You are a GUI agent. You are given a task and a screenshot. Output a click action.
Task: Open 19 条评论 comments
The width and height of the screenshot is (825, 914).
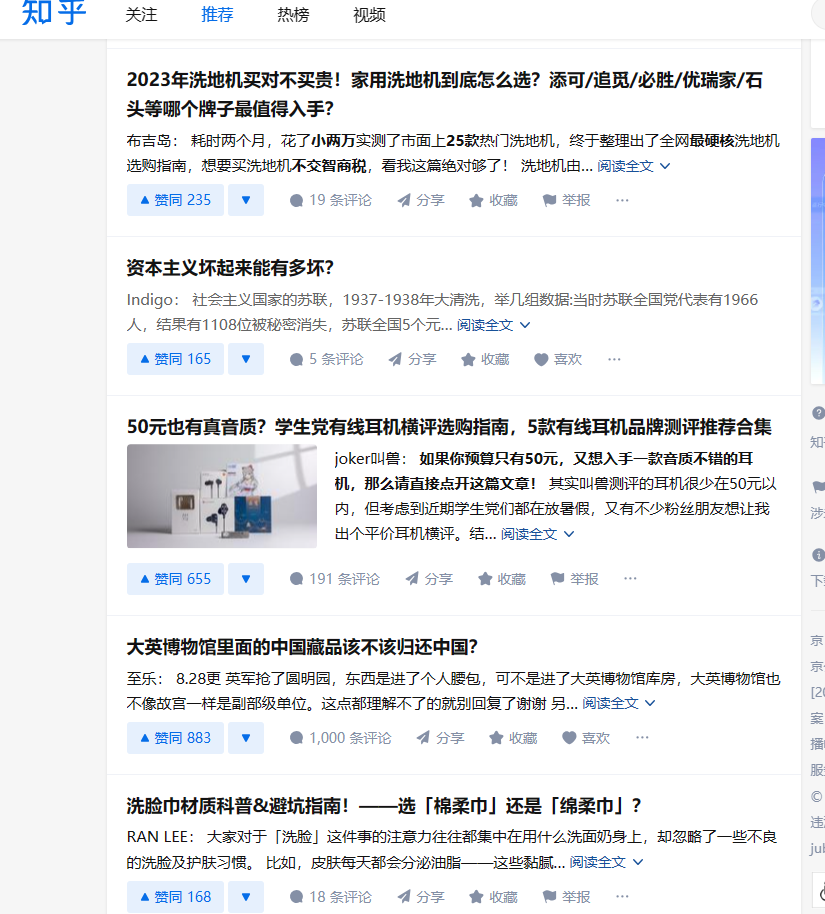331,200
